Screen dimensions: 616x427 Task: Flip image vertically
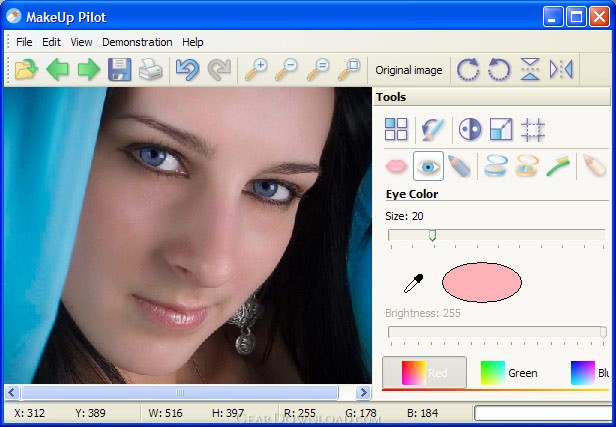[530, 70]
